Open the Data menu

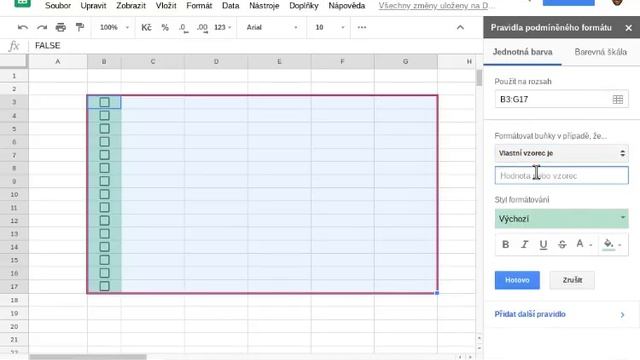click(231, 6)
